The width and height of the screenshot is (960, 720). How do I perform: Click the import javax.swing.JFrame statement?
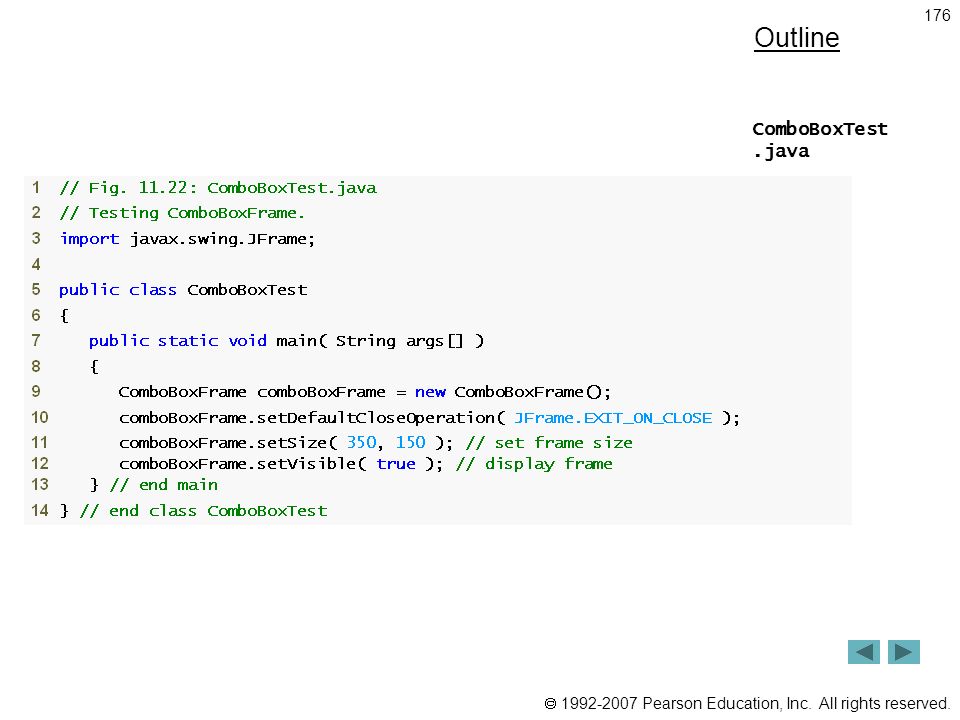coord(187,239)
